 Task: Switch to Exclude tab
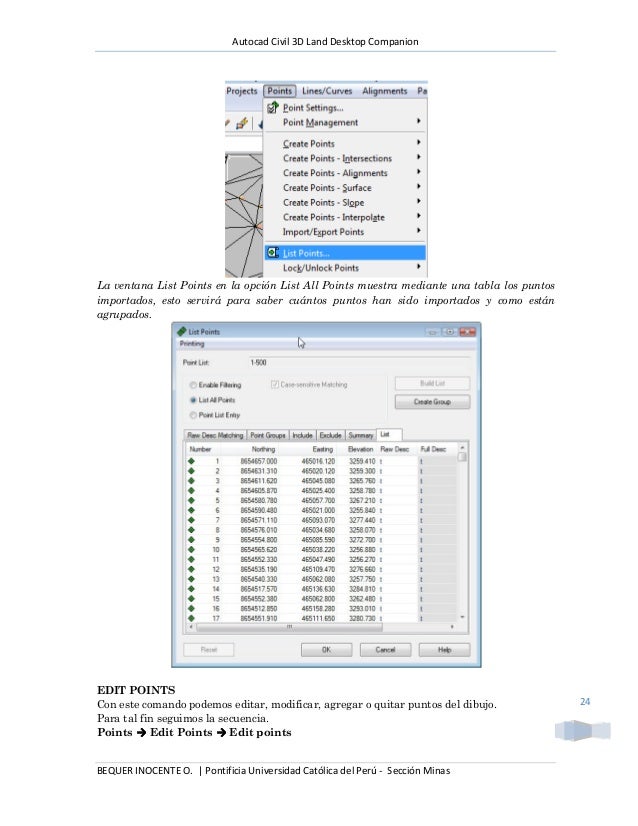(331, 435)
